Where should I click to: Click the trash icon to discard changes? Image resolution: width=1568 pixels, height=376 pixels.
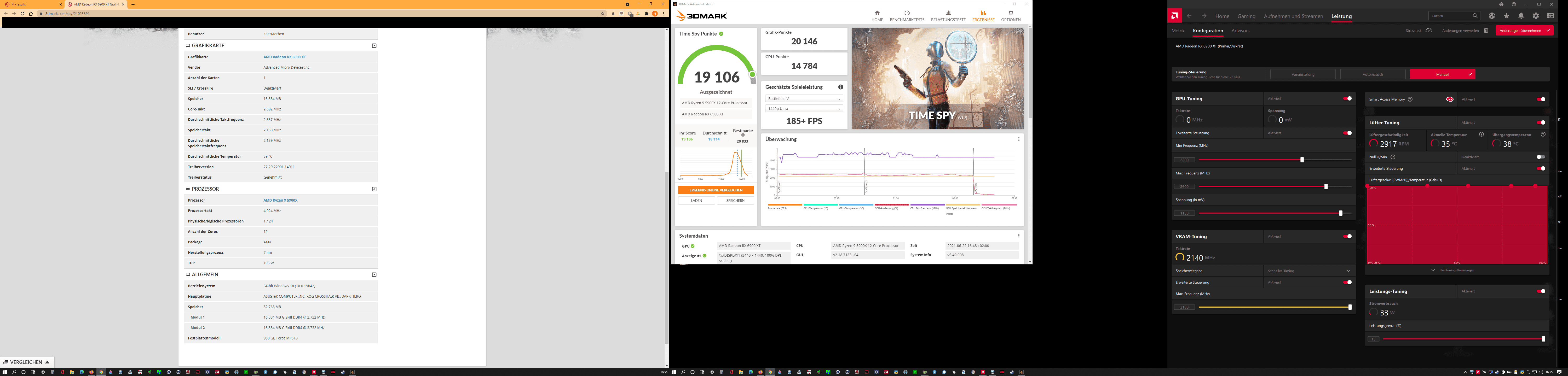tap(1486, 31)
